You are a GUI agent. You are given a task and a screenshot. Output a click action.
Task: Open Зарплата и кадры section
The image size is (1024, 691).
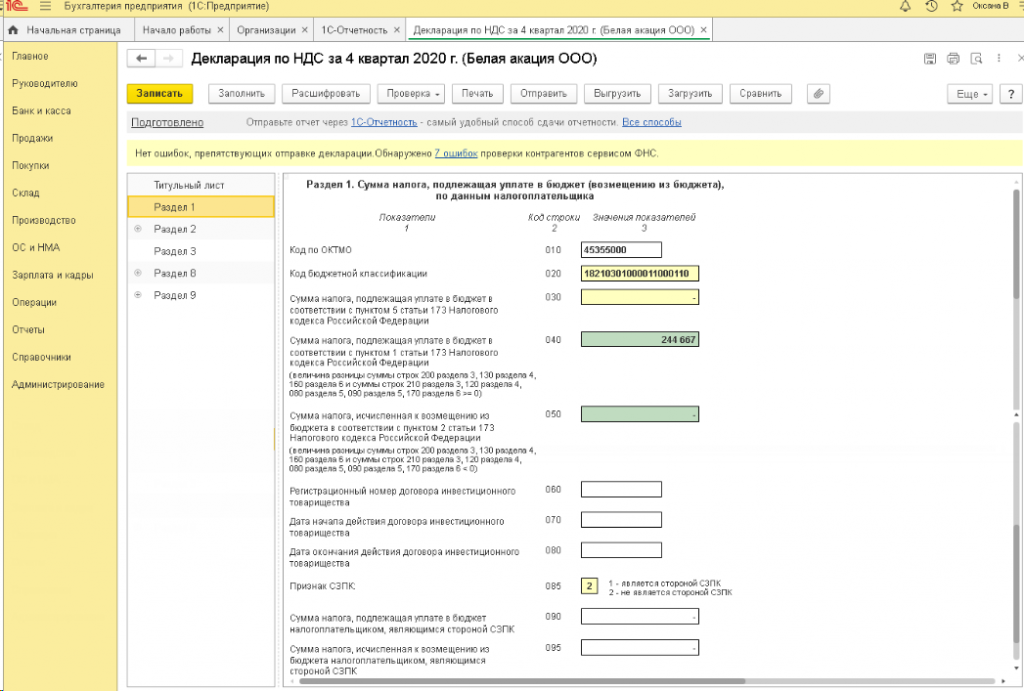pyautogui.click(x=52, y=275)
